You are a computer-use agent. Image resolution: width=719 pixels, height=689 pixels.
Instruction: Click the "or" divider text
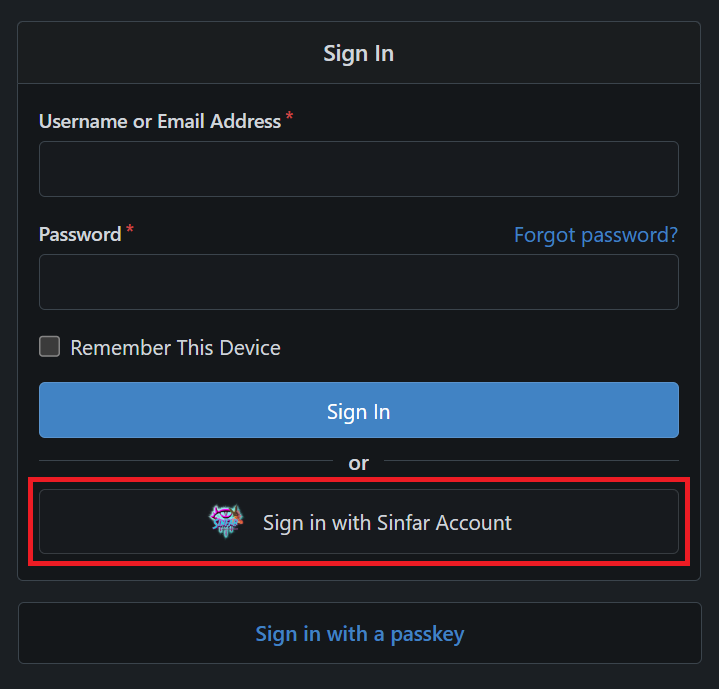(x=359, y=463)
